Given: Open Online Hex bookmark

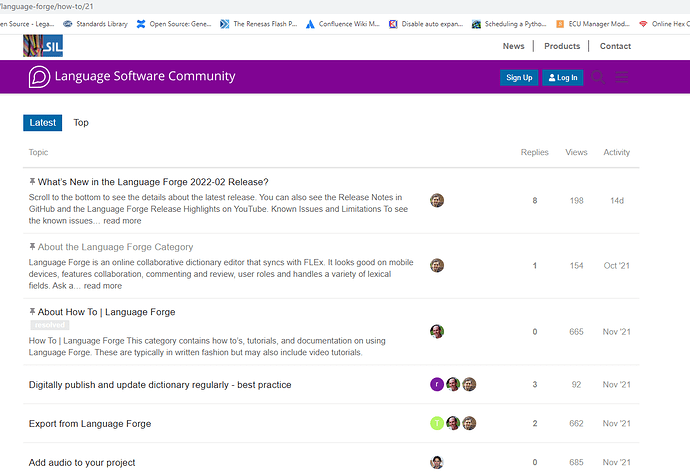Looking at the screenshot, I should pos(664,24).
